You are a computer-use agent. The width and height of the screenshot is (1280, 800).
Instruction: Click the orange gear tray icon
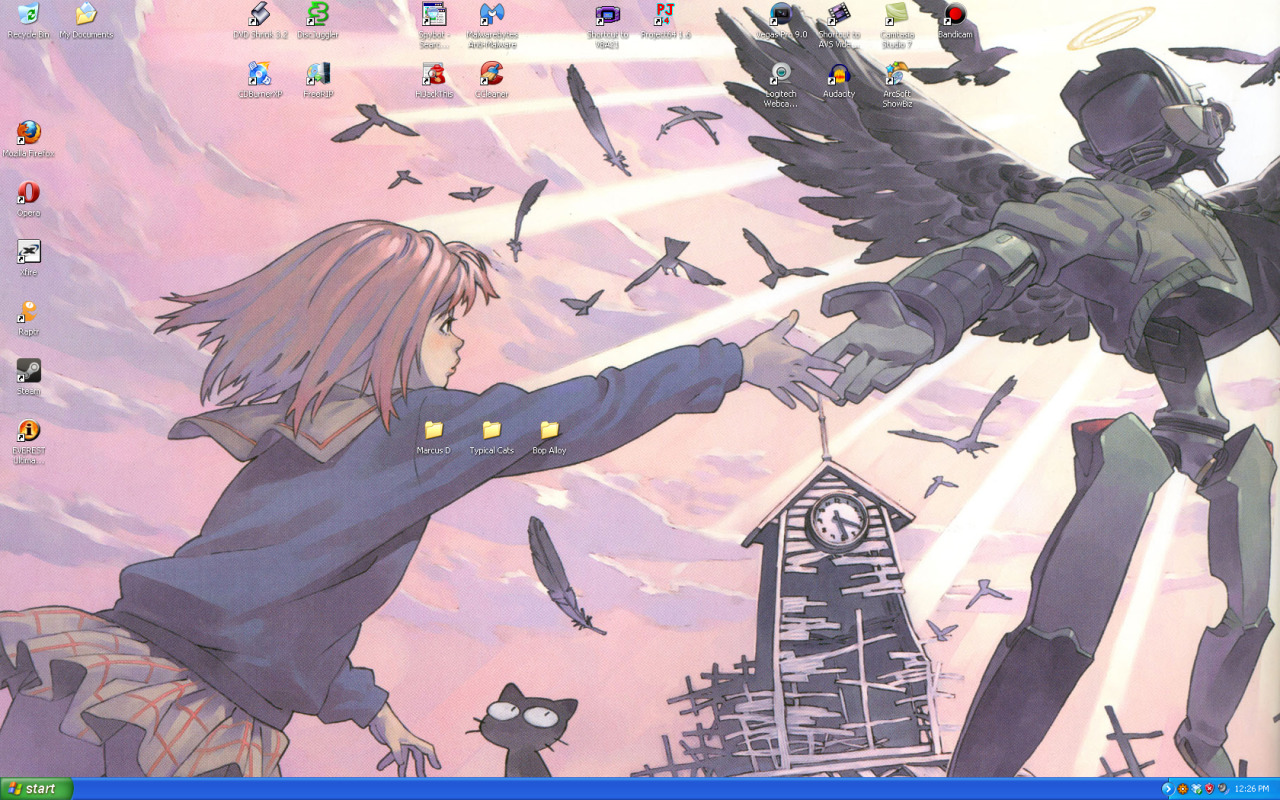pyautogui.click(x=1182, y=789)
